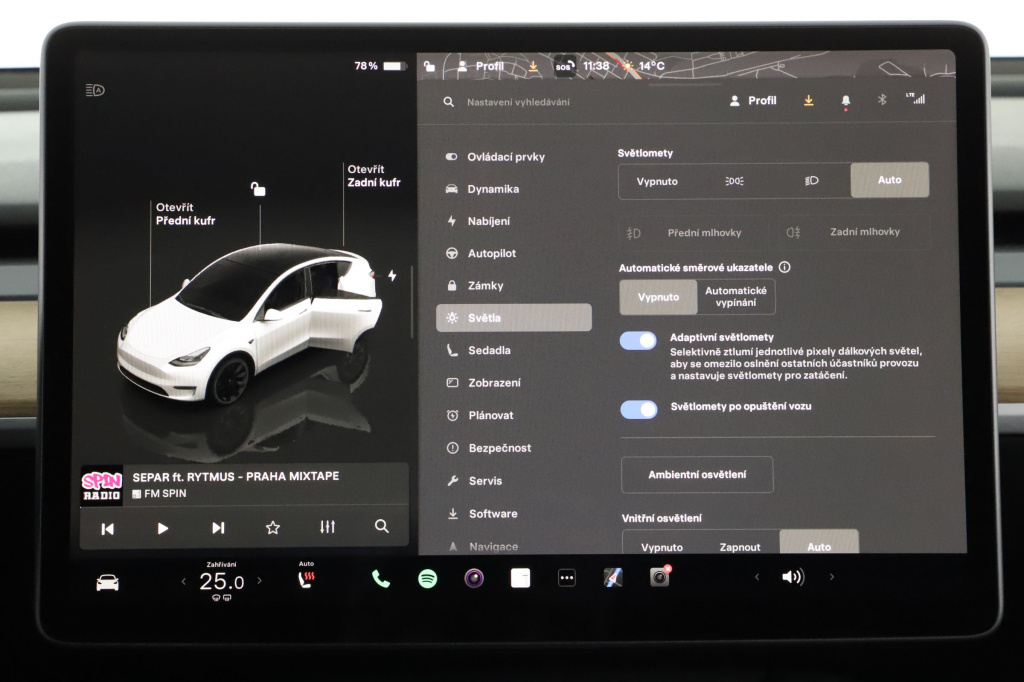Enable Adaptivní světlomety toggle

click(638, 340)
